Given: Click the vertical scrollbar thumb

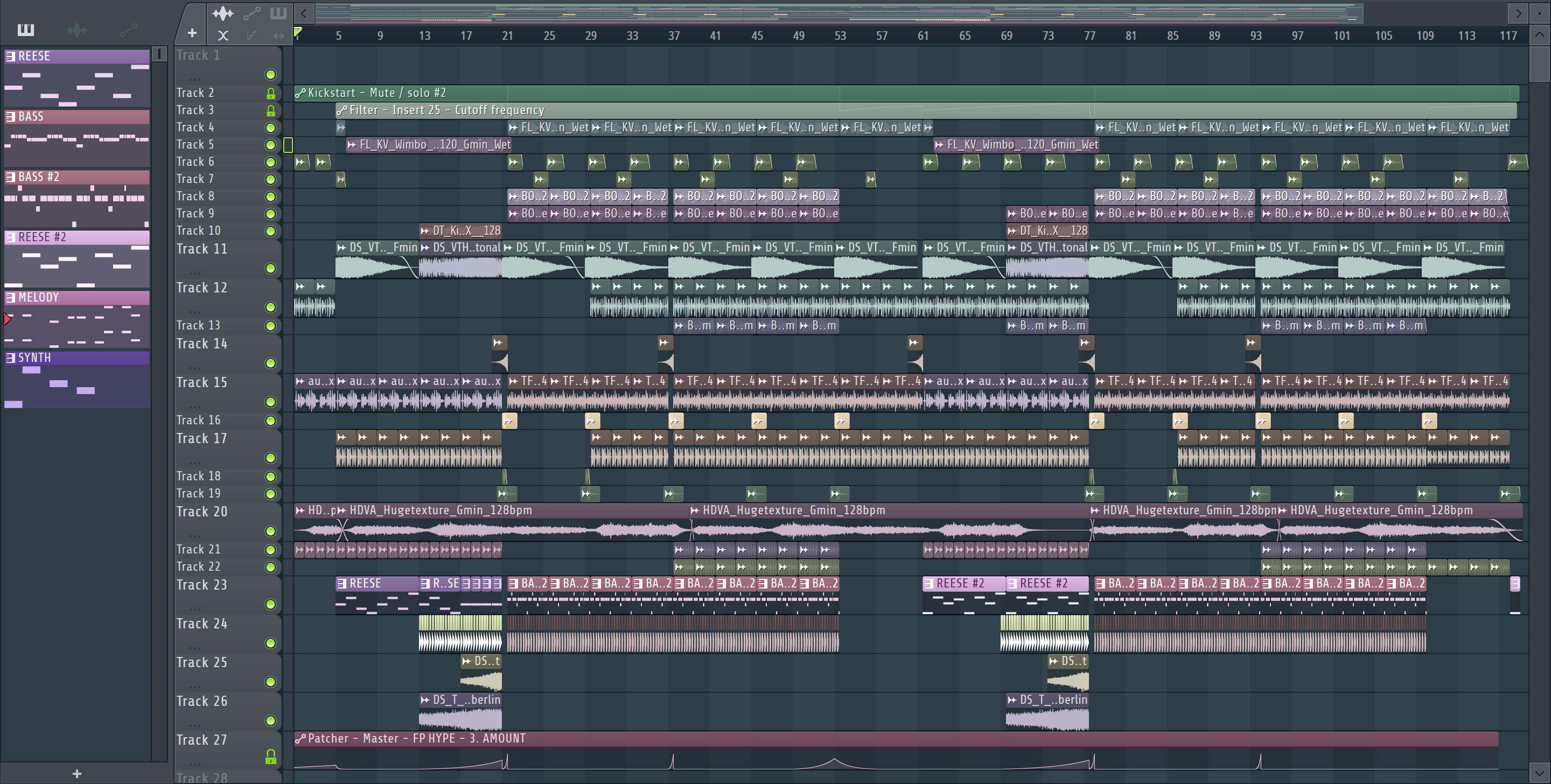Looking at the screenshot, I should coord(1539,64).
